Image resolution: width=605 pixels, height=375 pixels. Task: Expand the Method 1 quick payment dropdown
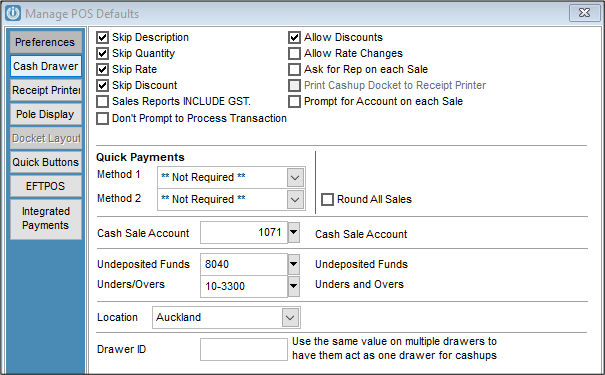point(295,177)
